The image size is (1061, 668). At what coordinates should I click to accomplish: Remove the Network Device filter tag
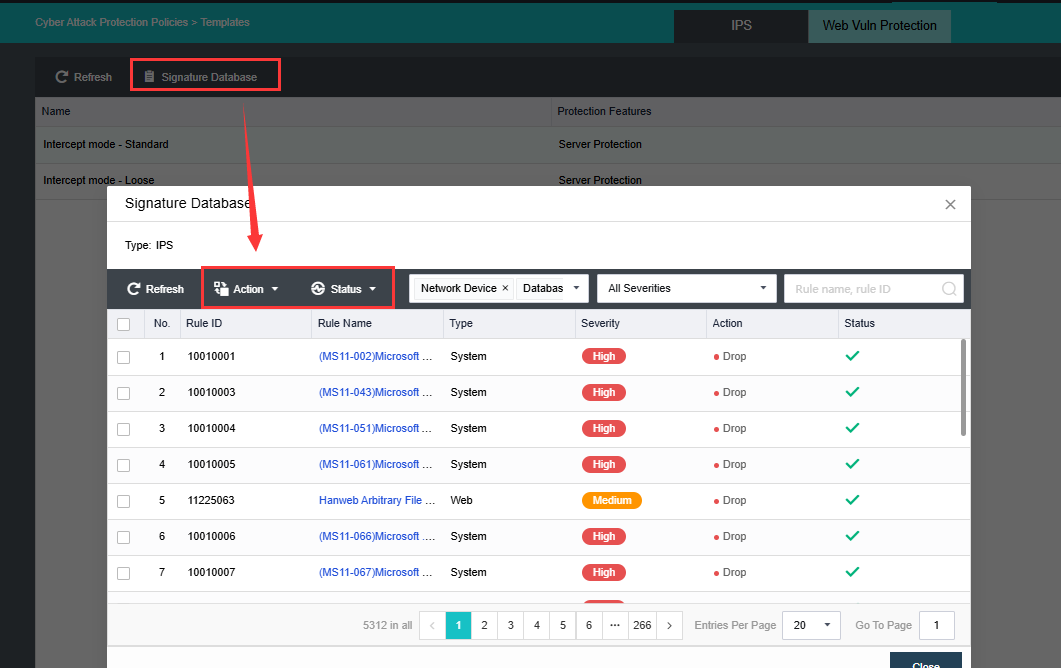(505, 288)
